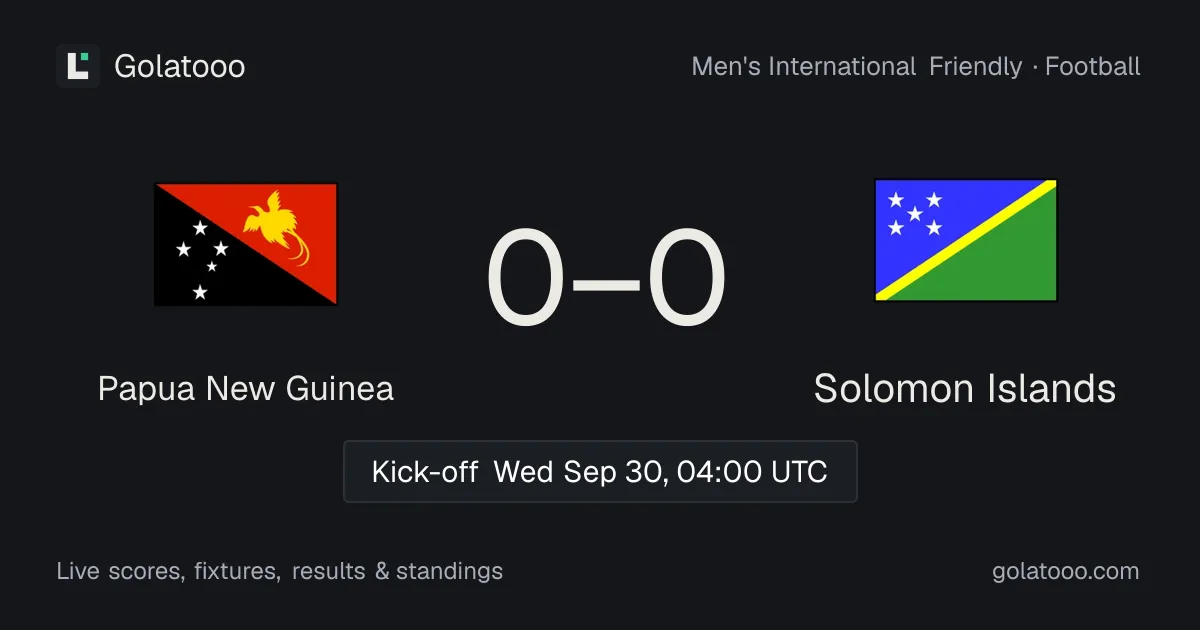This screenshot has width=1200, height=630.
Task: Open the Golatooo brand name text
Action: point(180,66)
